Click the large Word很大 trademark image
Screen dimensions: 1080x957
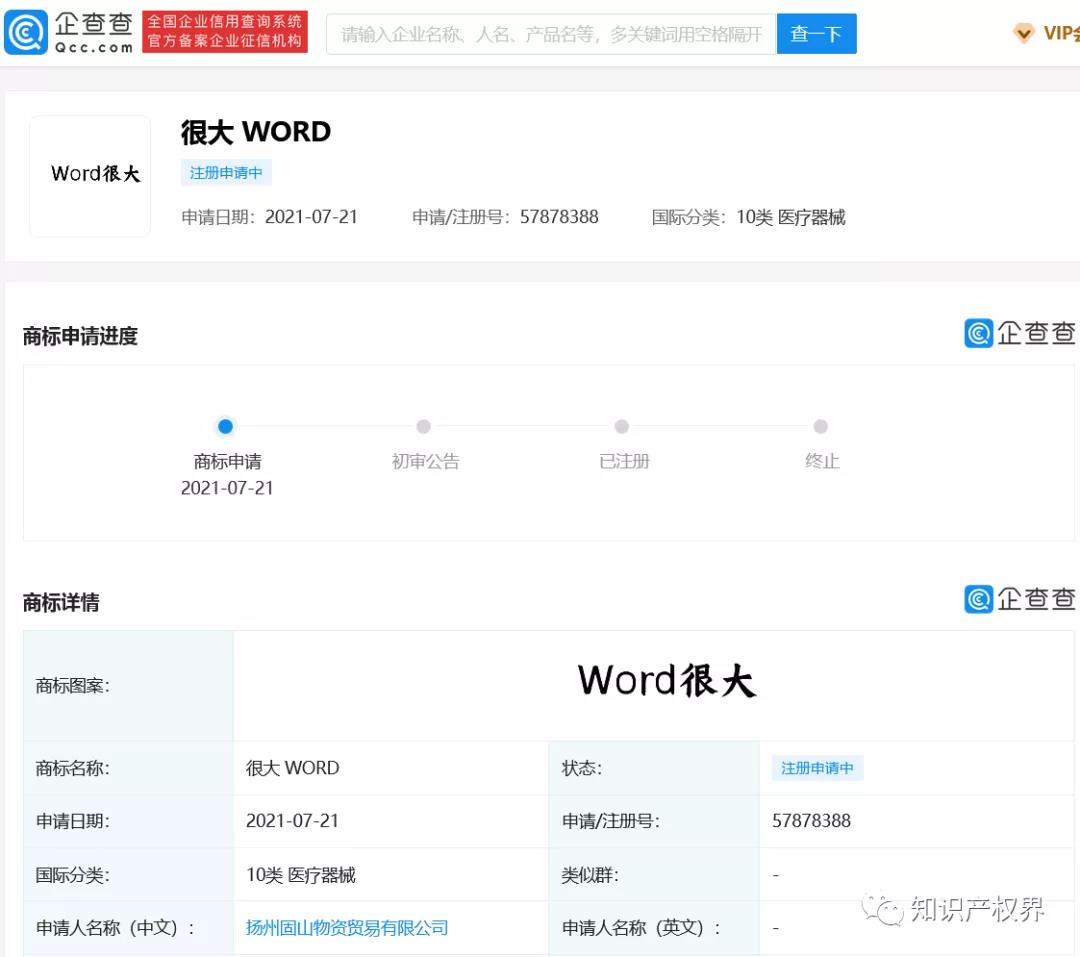tap(666, 681)
